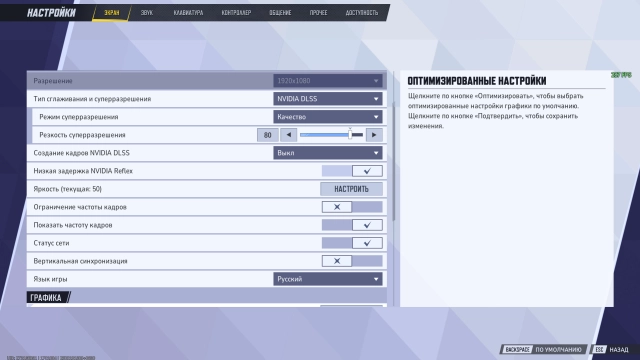Toggle Статус сети switch

352,243
